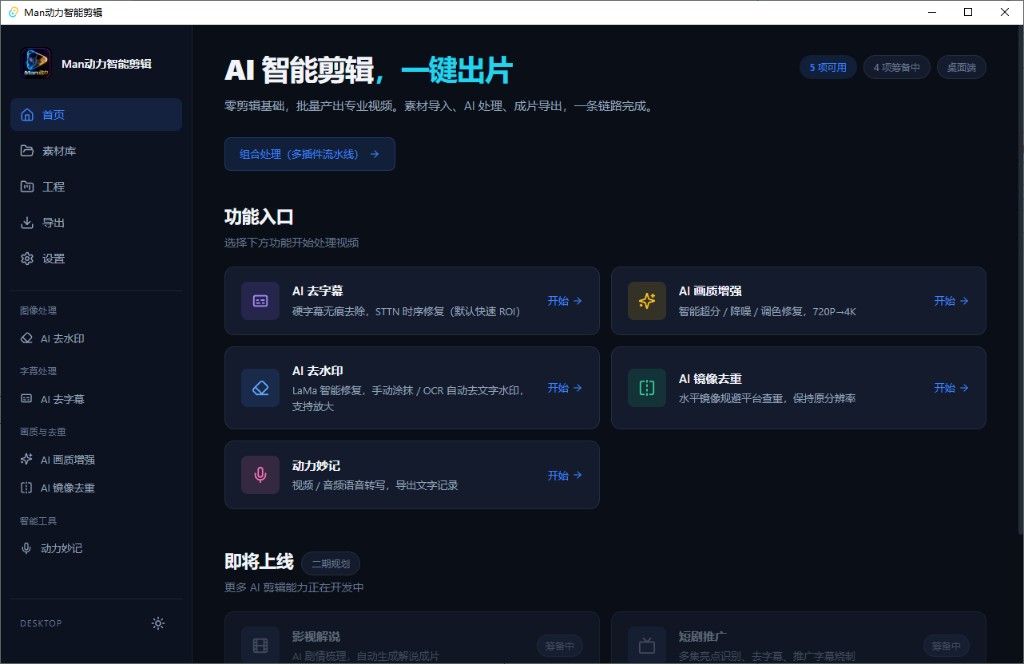Click the 组合处理 (多插件流水线) button

point(310,154)
